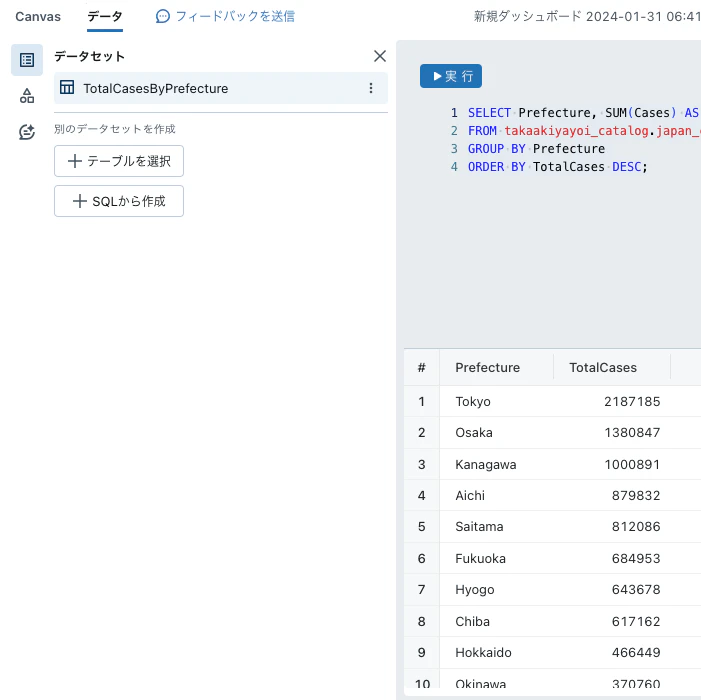The image size is (701, 700).
Task: Click the table icon beside TotalCasesByPrefecture
Action: click(67, 87)
